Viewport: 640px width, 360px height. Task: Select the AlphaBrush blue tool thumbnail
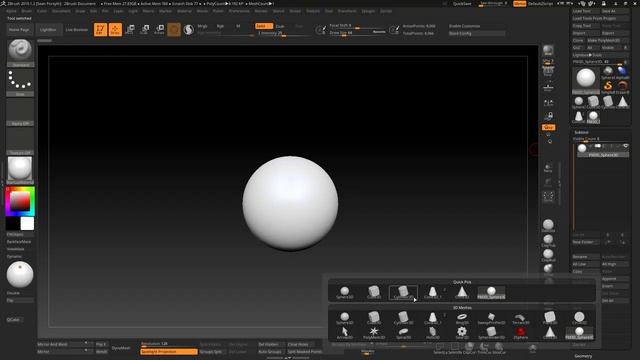pos(622,72)
